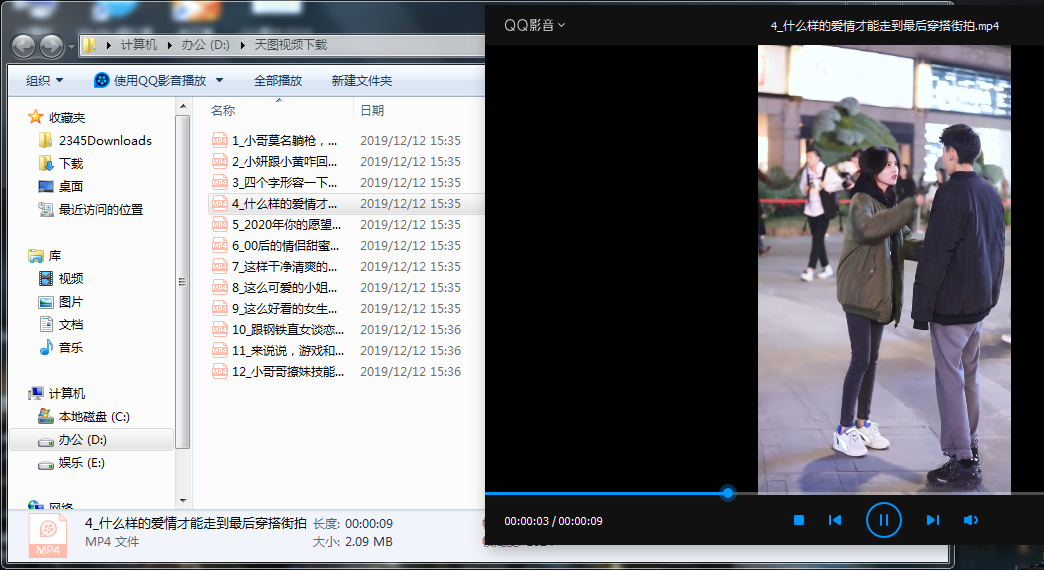The image size is (1044, 570).
Task: Click the 新建文件夹 button
Action: point(362,81)
